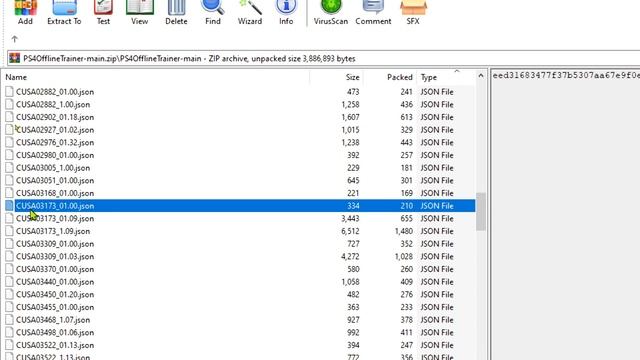The height and width of the screenshot is (360, 640).
Task: Click highlighted file CUSA03173_01.00.json
Action: [55, 206]
